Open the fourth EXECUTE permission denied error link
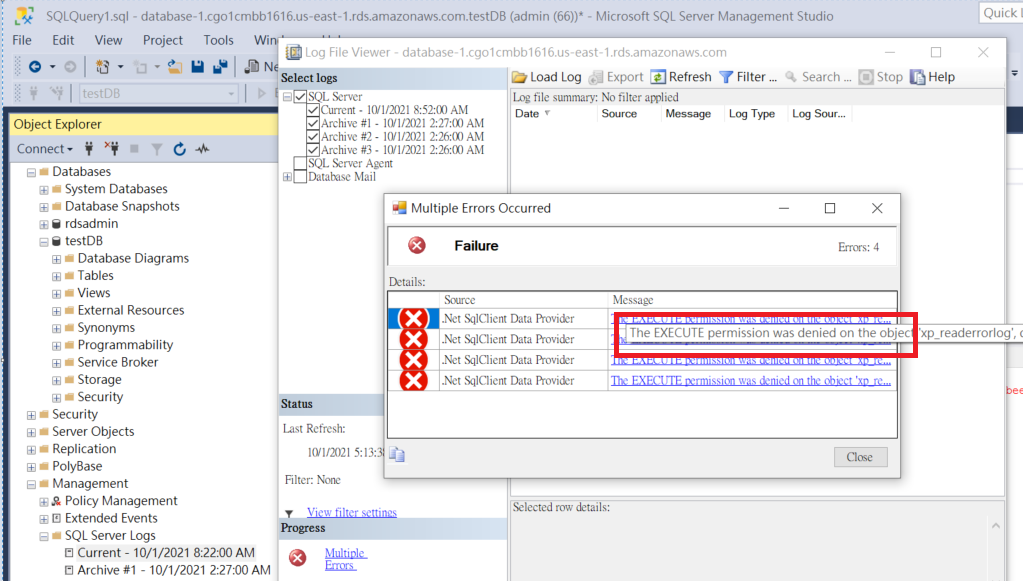 (751, 381)
